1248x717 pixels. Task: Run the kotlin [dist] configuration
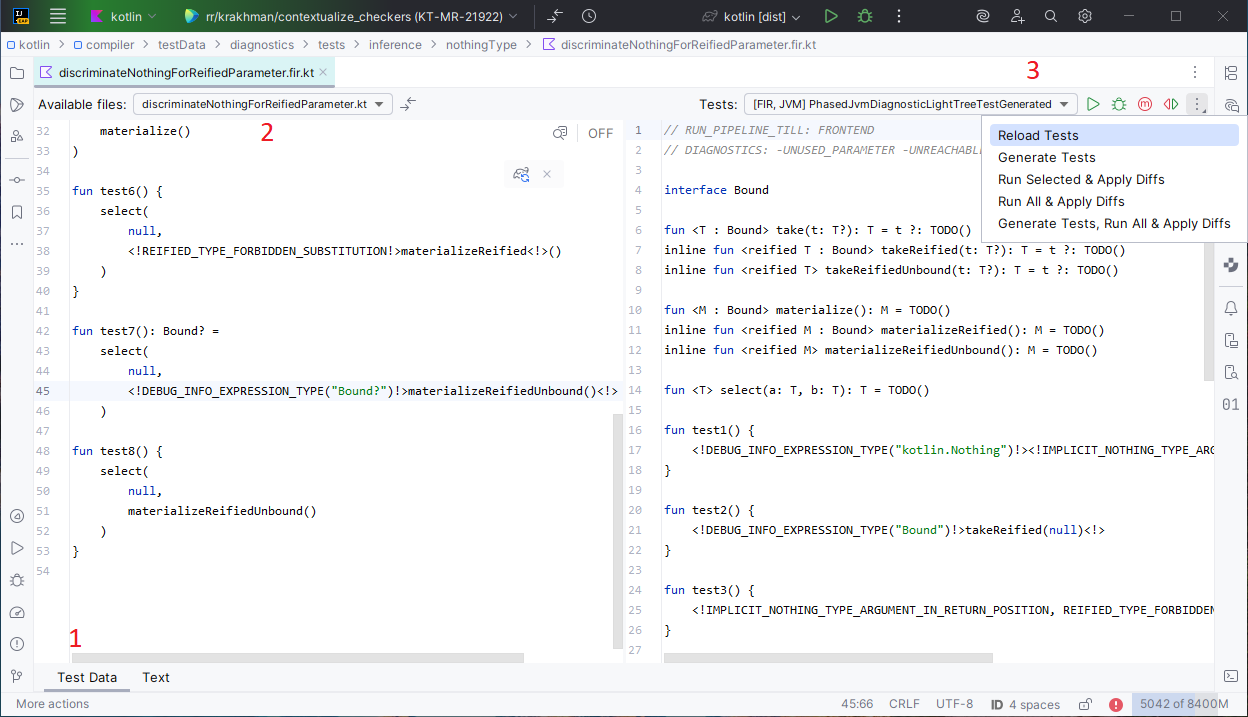tap(831, 16)
